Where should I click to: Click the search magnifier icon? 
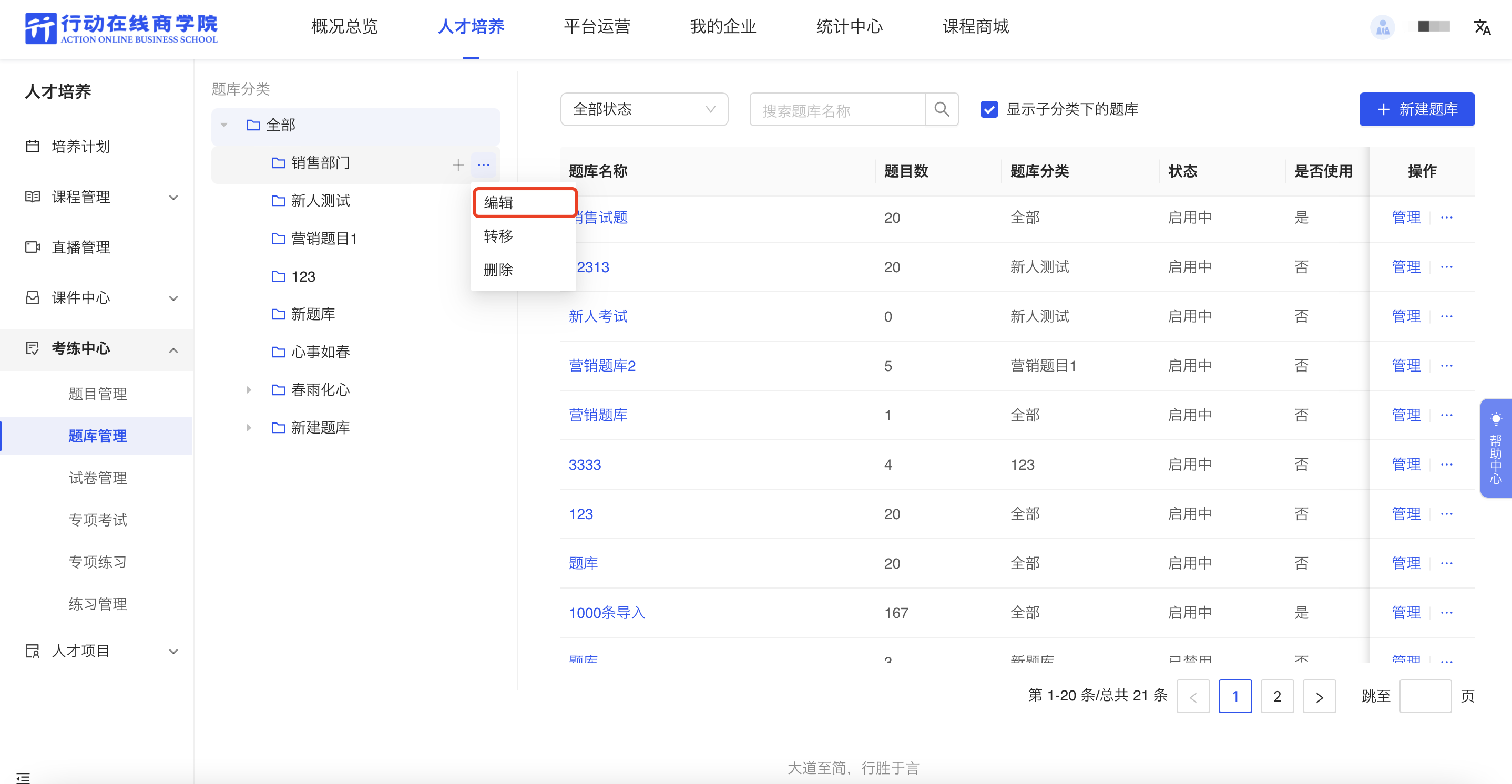pyautogui.click(x=942, y=109)
